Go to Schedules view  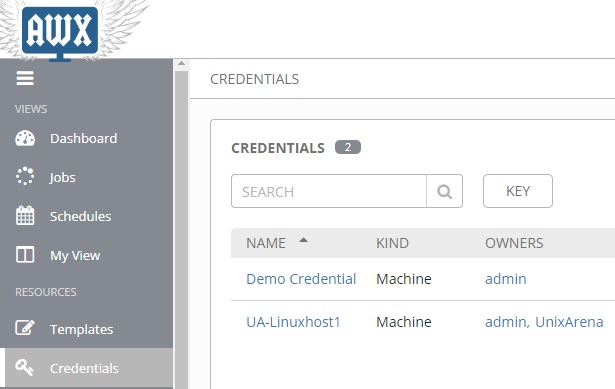[80, 216]
